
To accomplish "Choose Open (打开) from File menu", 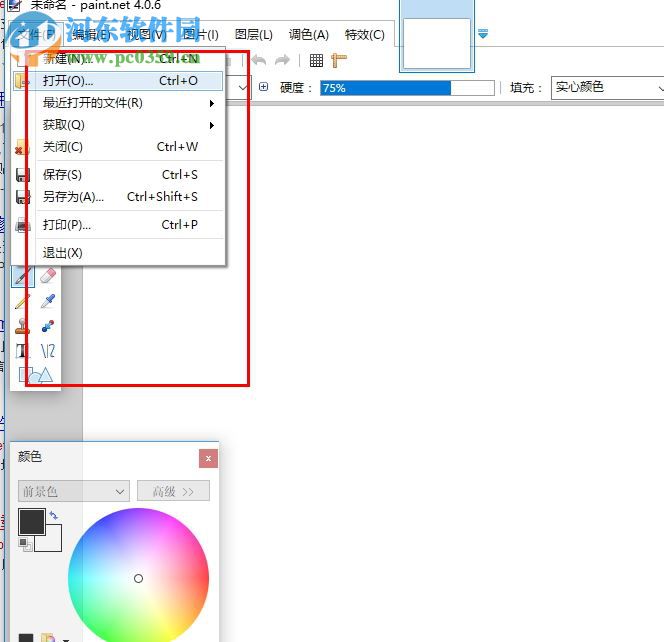I will [x=118, y=80].
